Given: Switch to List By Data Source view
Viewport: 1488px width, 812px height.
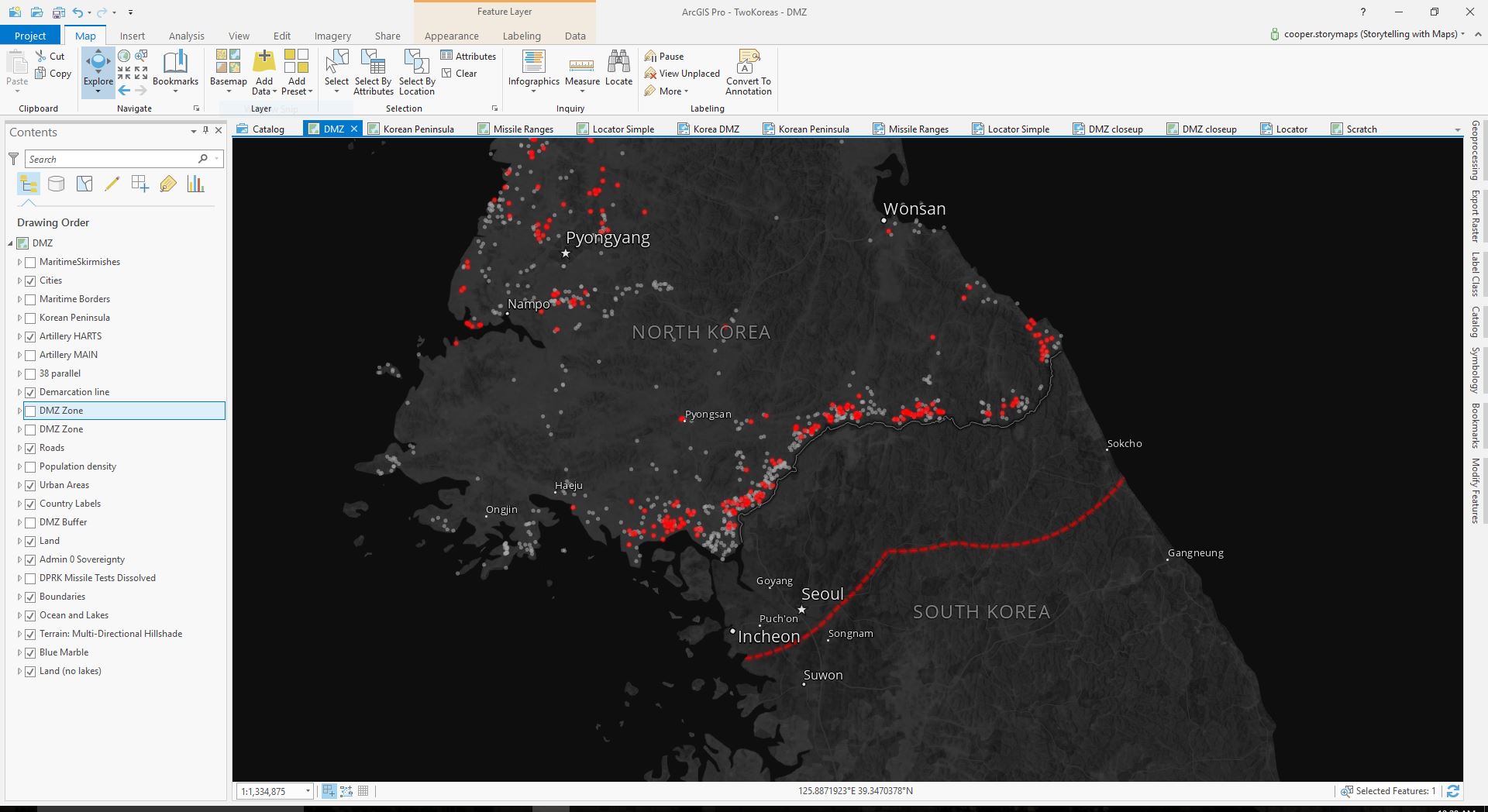Looking at the screenshot, I should tap(57, 184).
